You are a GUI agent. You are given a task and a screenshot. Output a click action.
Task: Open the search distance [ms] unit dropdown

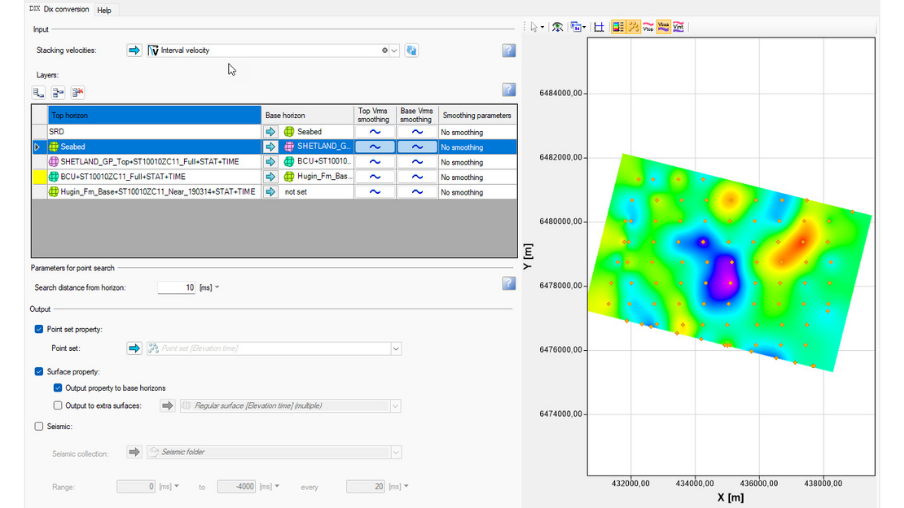pyautogui.click(x=217, y=287)
